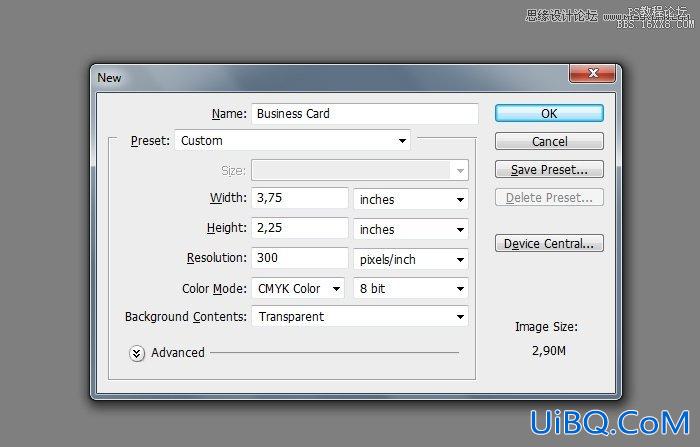Click the Image Size label
Screen dimensions: 700x447
click(546, 327)
